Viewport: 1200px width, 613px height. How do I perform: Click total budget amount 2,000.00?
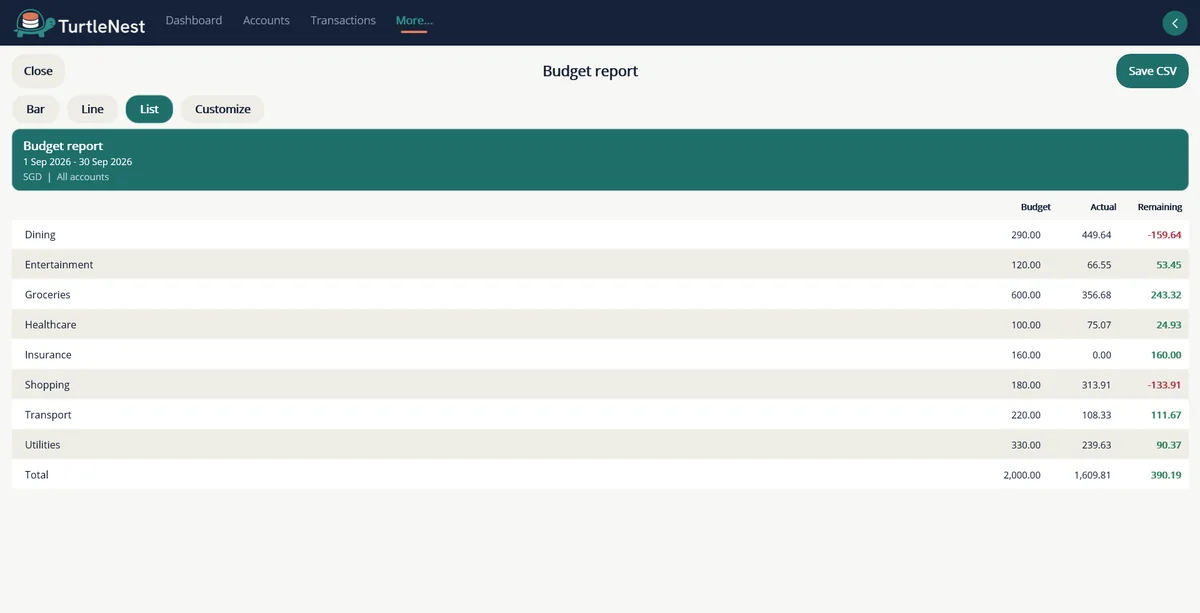1022,475
